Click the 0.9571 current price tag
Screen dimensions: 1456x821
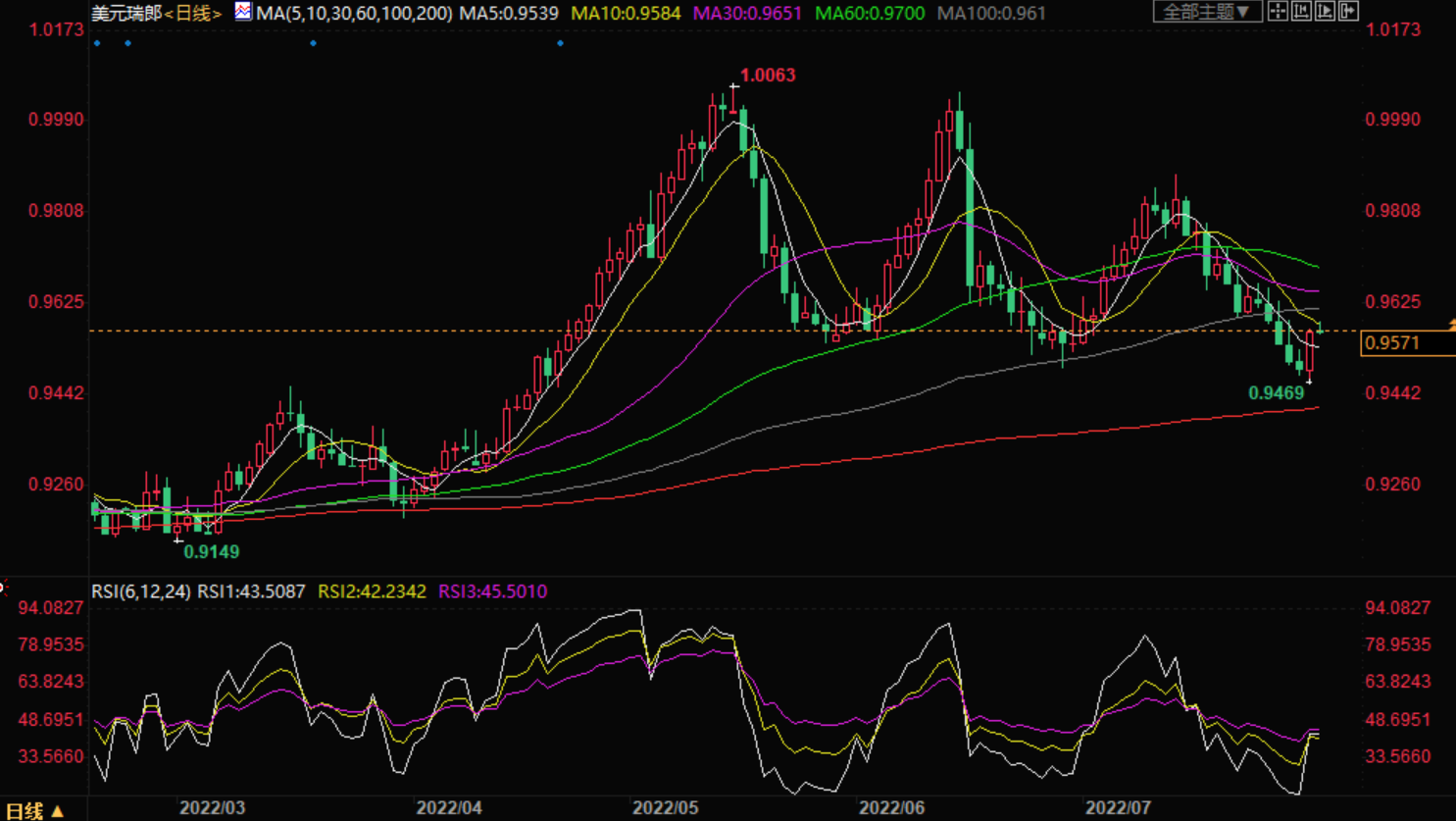coord(1392,342)
